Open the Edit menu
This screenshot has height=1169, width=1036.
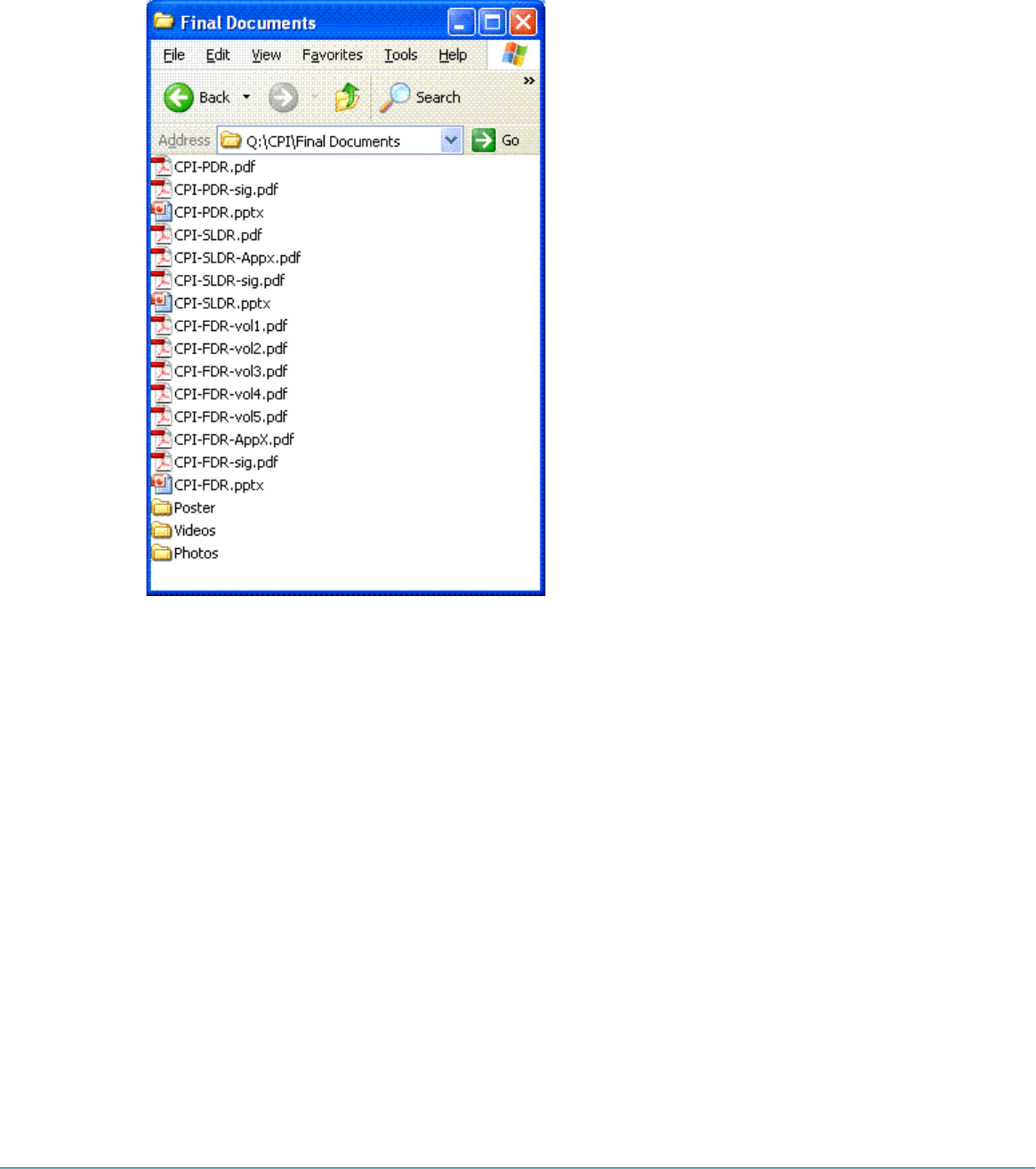coord(218,55)
